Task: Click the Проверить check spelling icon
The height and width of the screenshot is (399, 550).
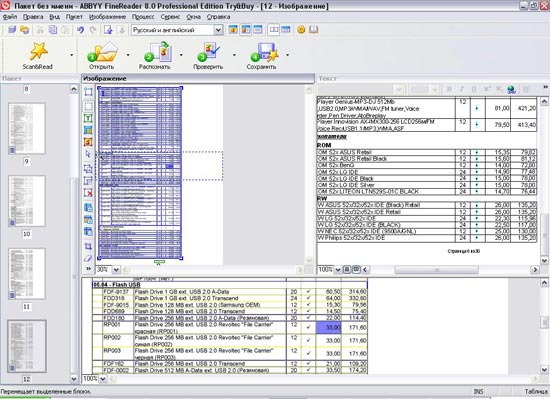Action: point(208,52)
